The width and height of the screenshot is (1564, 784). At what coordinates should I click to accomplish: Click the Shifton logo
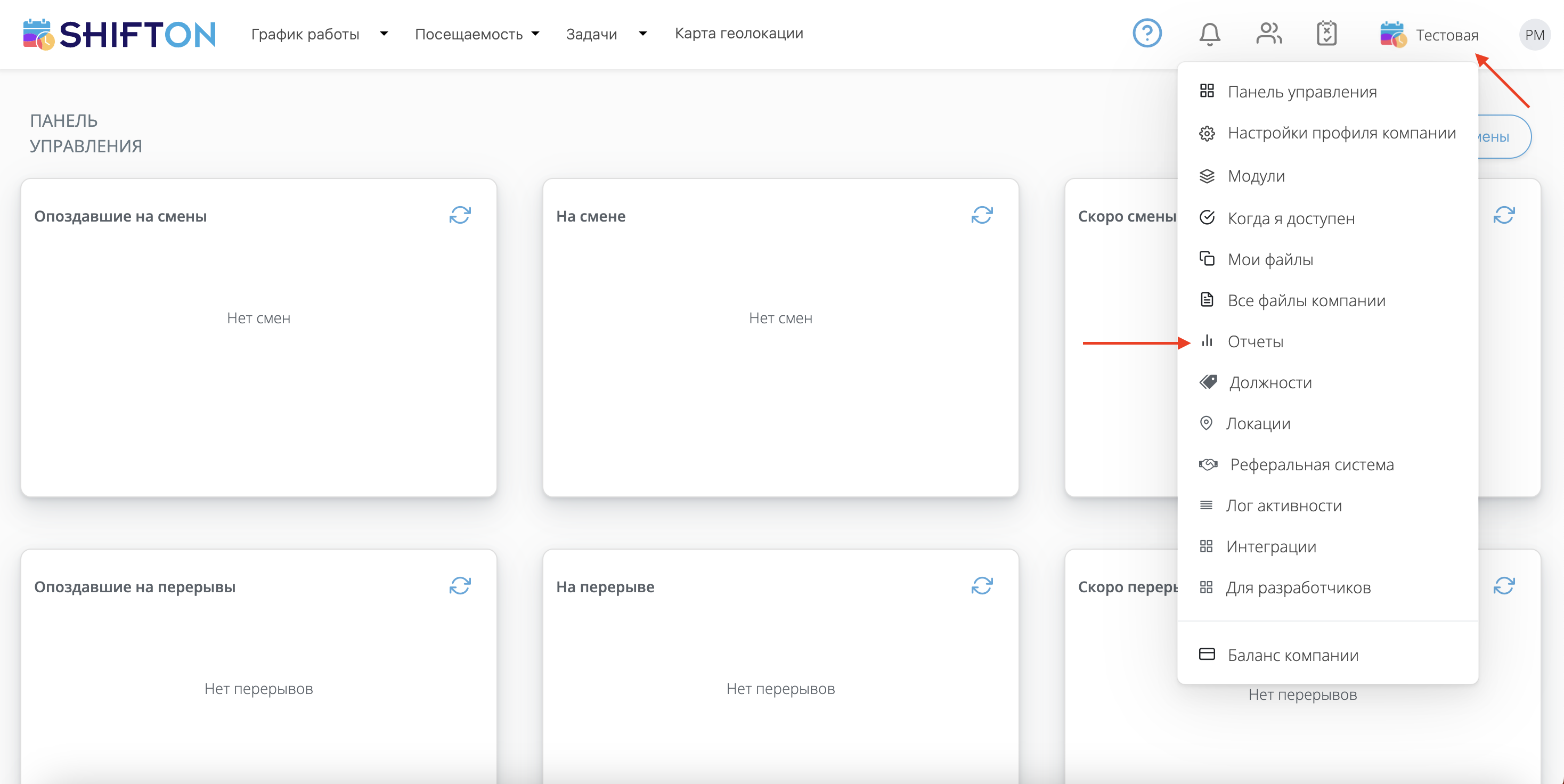point(120,34)
